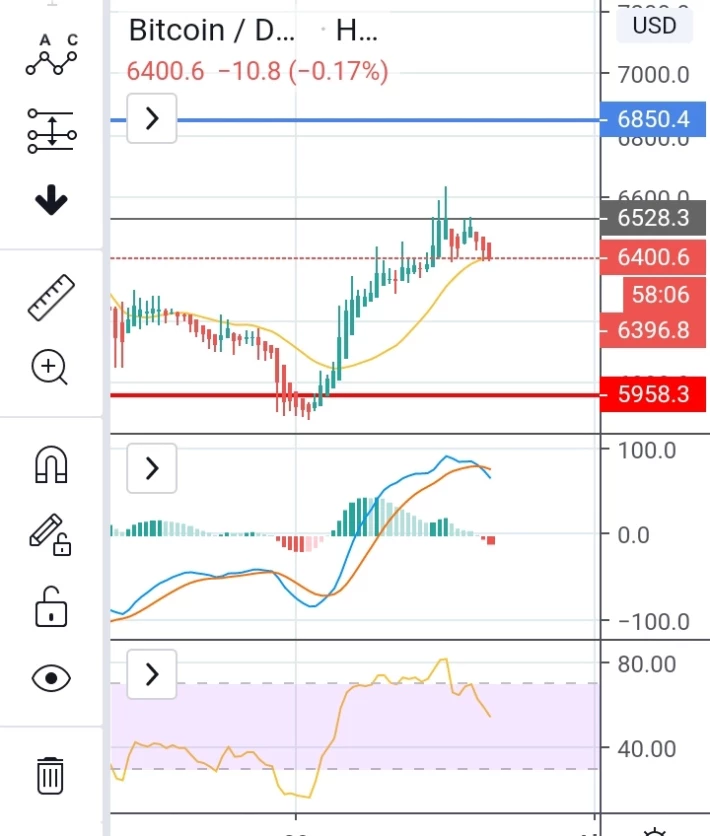
Task: Click the RSI 40.00 axis label
Action: pos(647,749)
